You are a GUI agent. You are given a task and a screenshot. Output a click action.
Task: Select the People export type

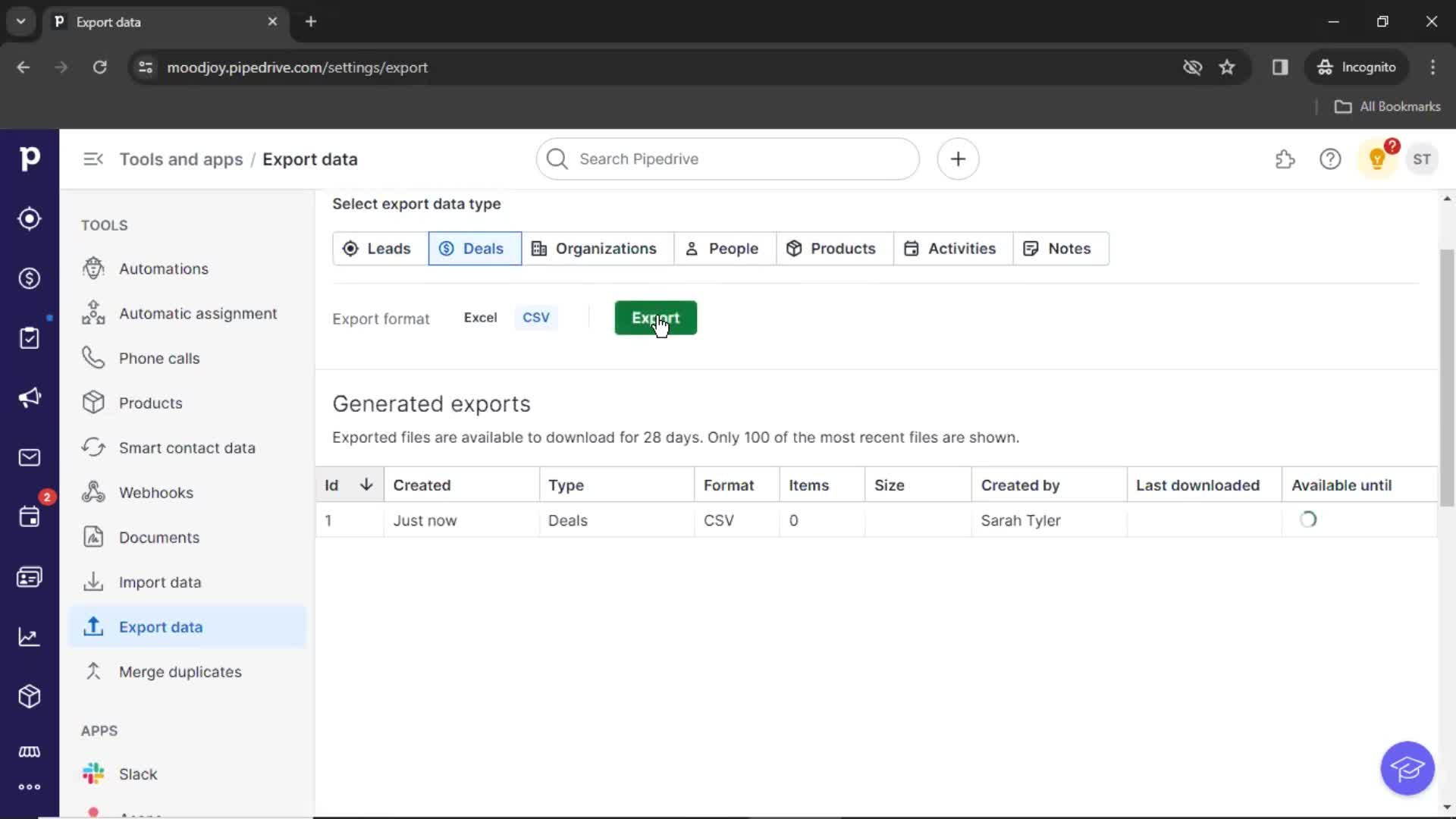click(721, 248)
